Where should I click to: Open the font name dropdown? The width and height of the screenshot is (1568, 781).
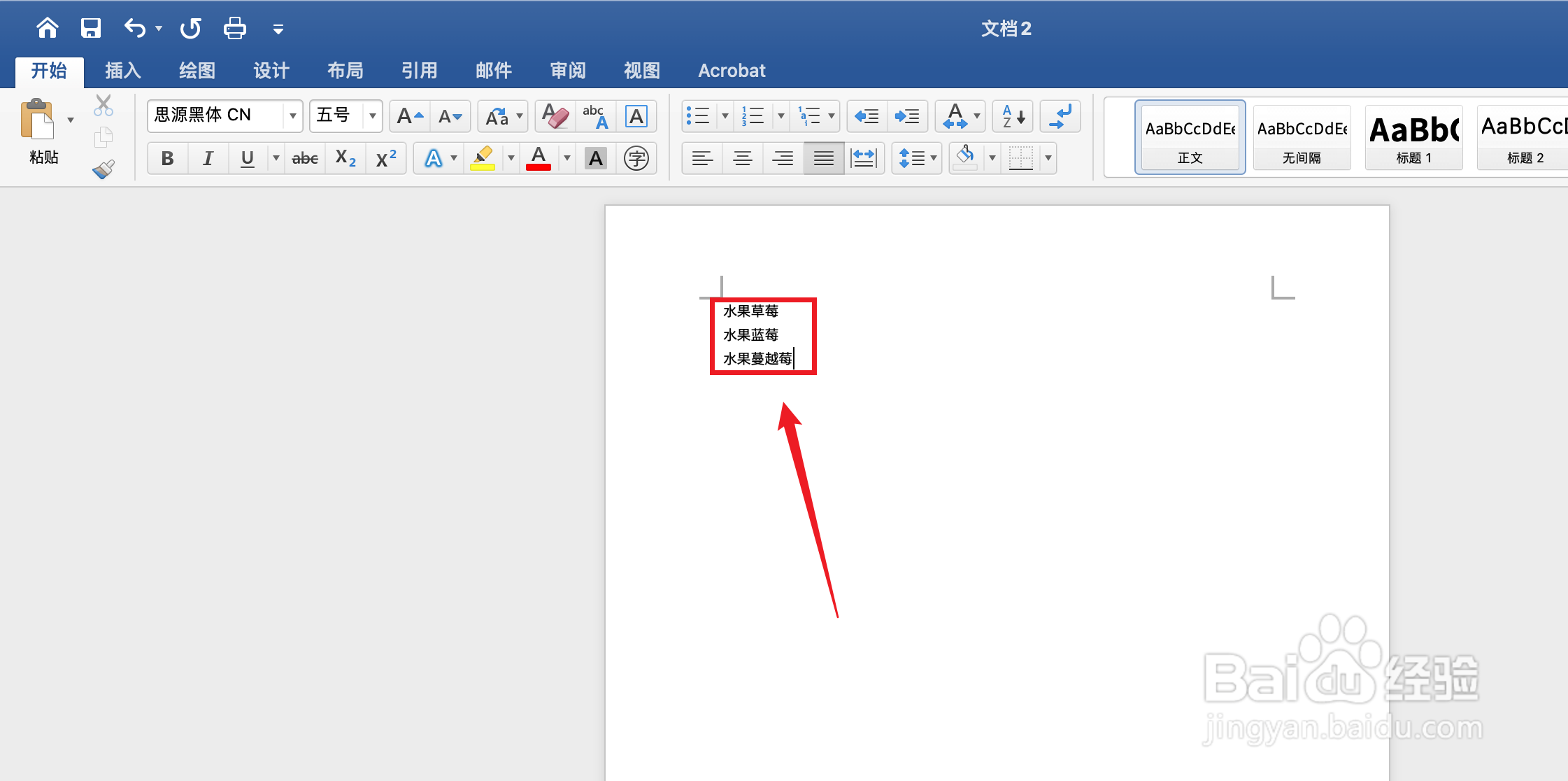292,116
